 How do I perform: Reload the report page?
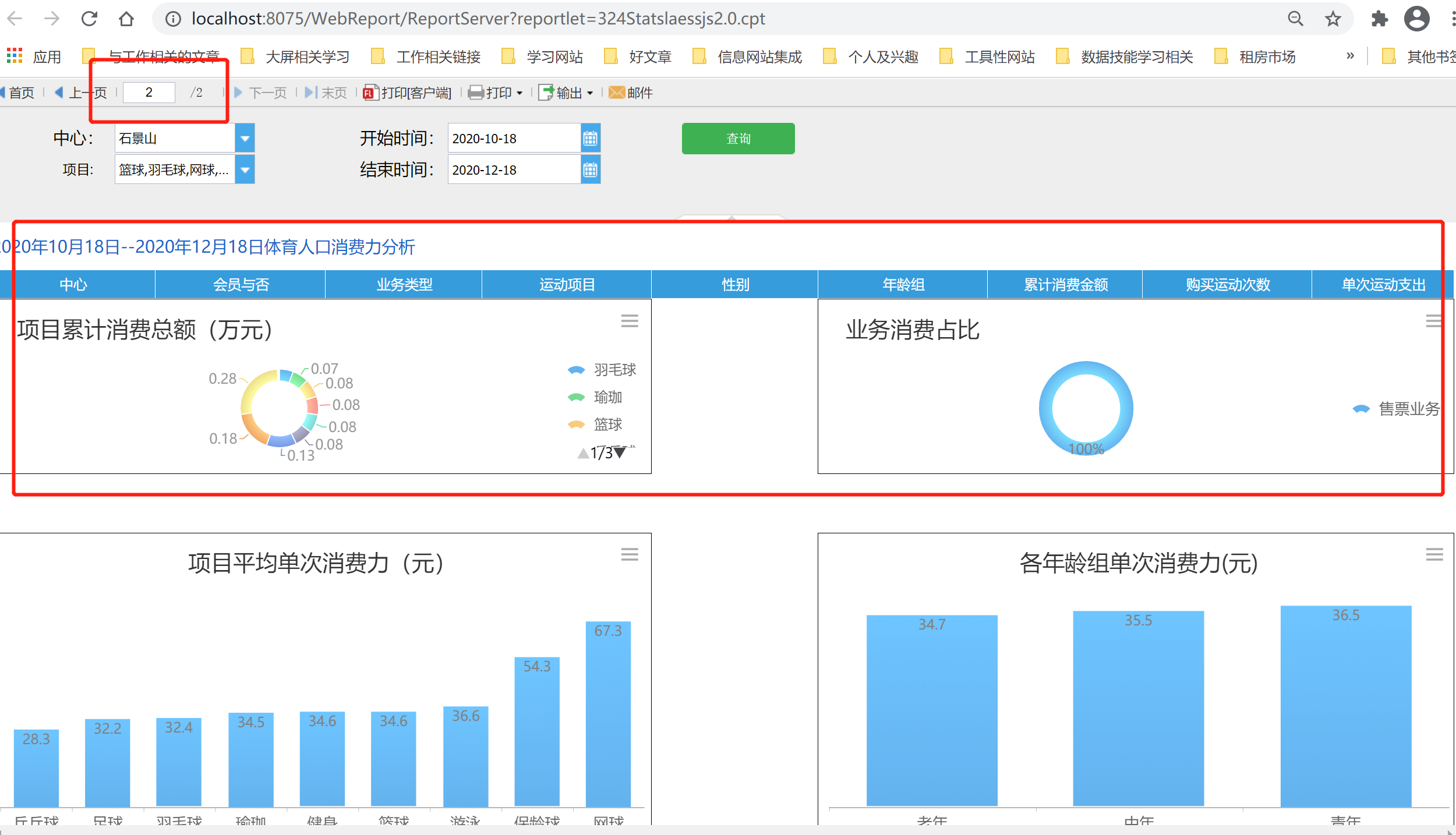[89, 19]
